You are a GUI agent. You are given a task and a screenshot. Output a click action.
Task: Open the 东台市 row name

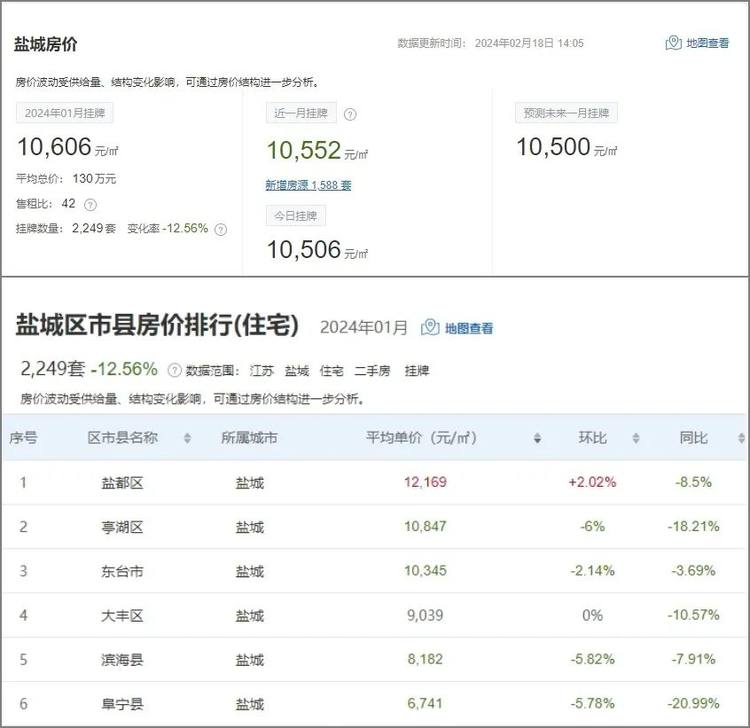122,571
